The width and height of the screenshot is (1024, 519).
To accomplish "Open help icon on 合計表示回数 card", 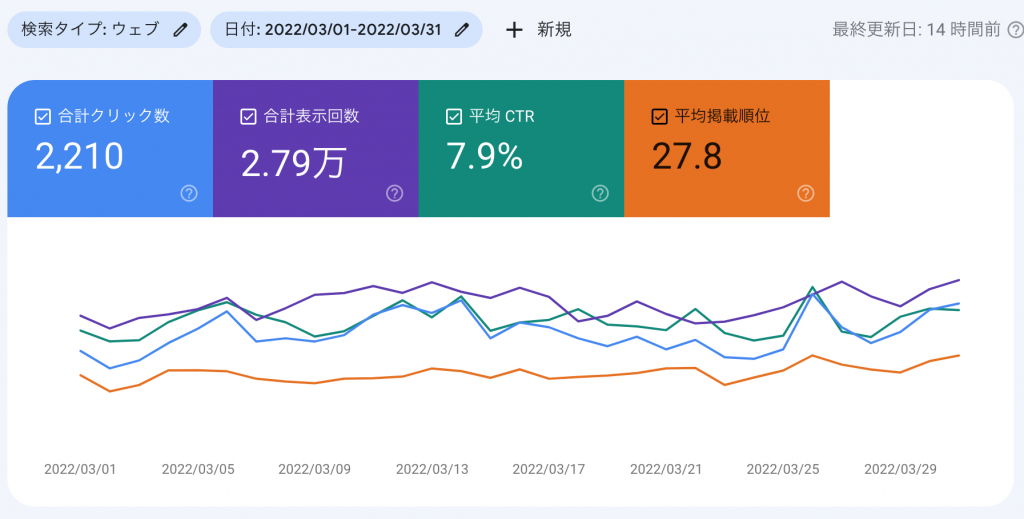I will (x=394, y=193).
